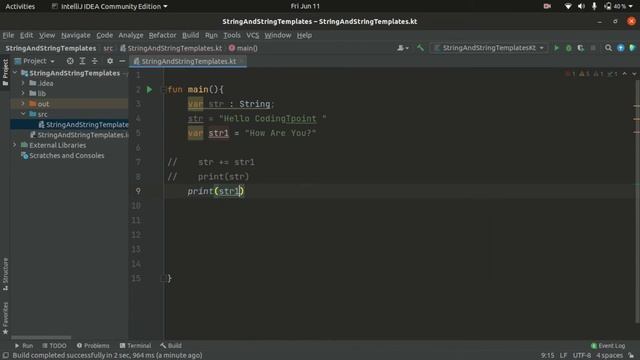Go to next highlighted error arrow
Viewport: 640px width, 360px height.
[x=634, y=74]
